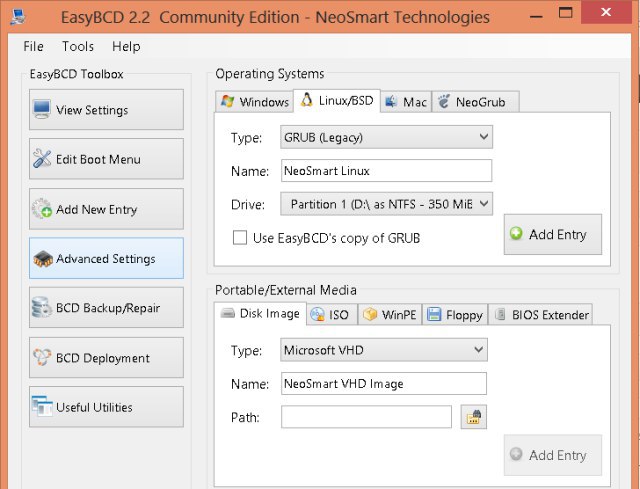The height and width of the screenshot is (489, 640).
Task: Open BCD Backup/Repair
Action: pos(107,307)
